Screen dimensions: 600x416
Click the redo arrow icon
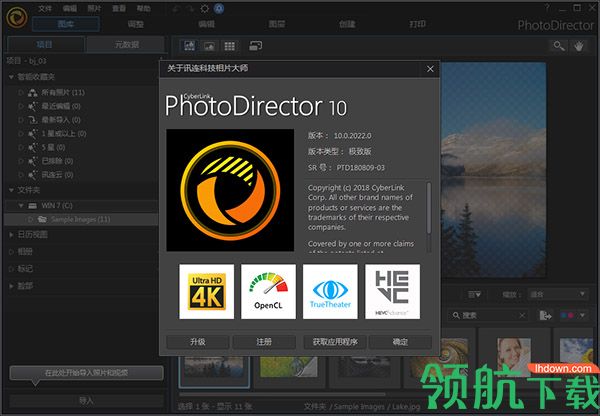coord(190,9)
